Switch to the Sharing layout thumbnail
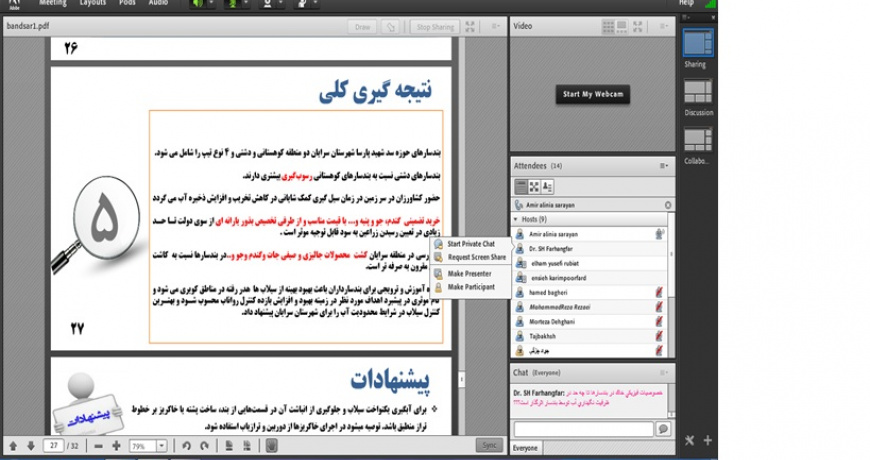Screen dimensions: 870x460 pos(698,43)
